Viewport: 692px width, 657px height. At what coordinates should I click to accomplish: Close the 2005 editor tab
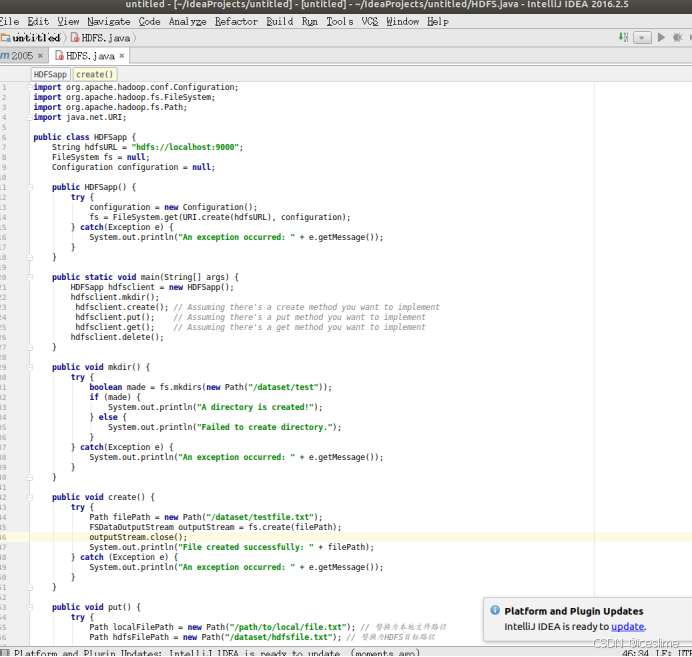[x=40, y=56]
